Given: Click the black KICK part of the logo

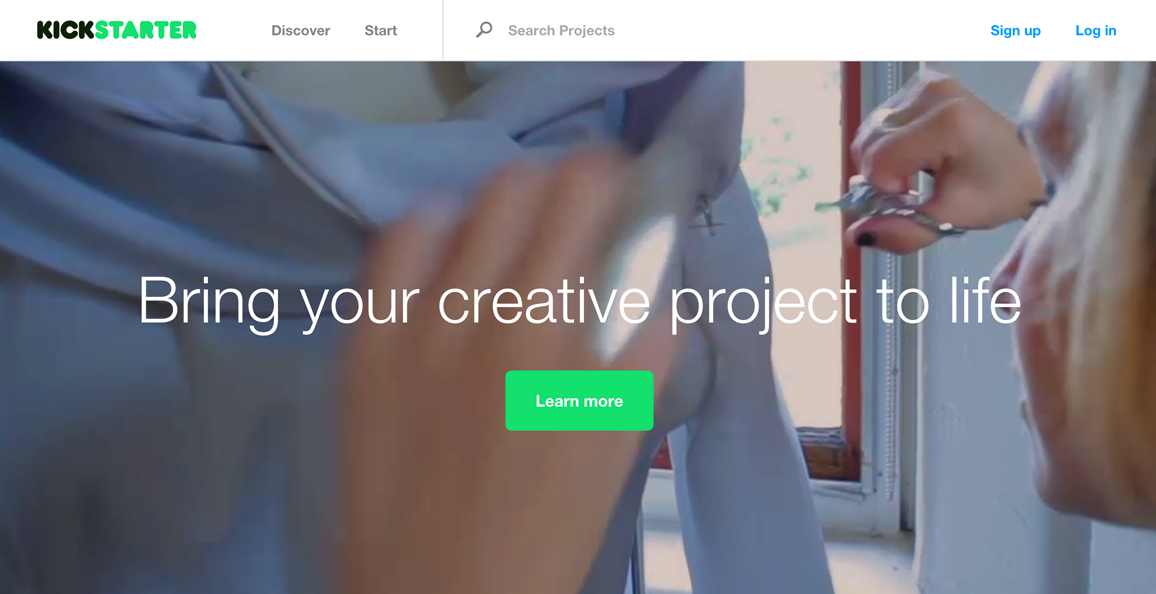Looking at the screenshot, I should (66, 30).
